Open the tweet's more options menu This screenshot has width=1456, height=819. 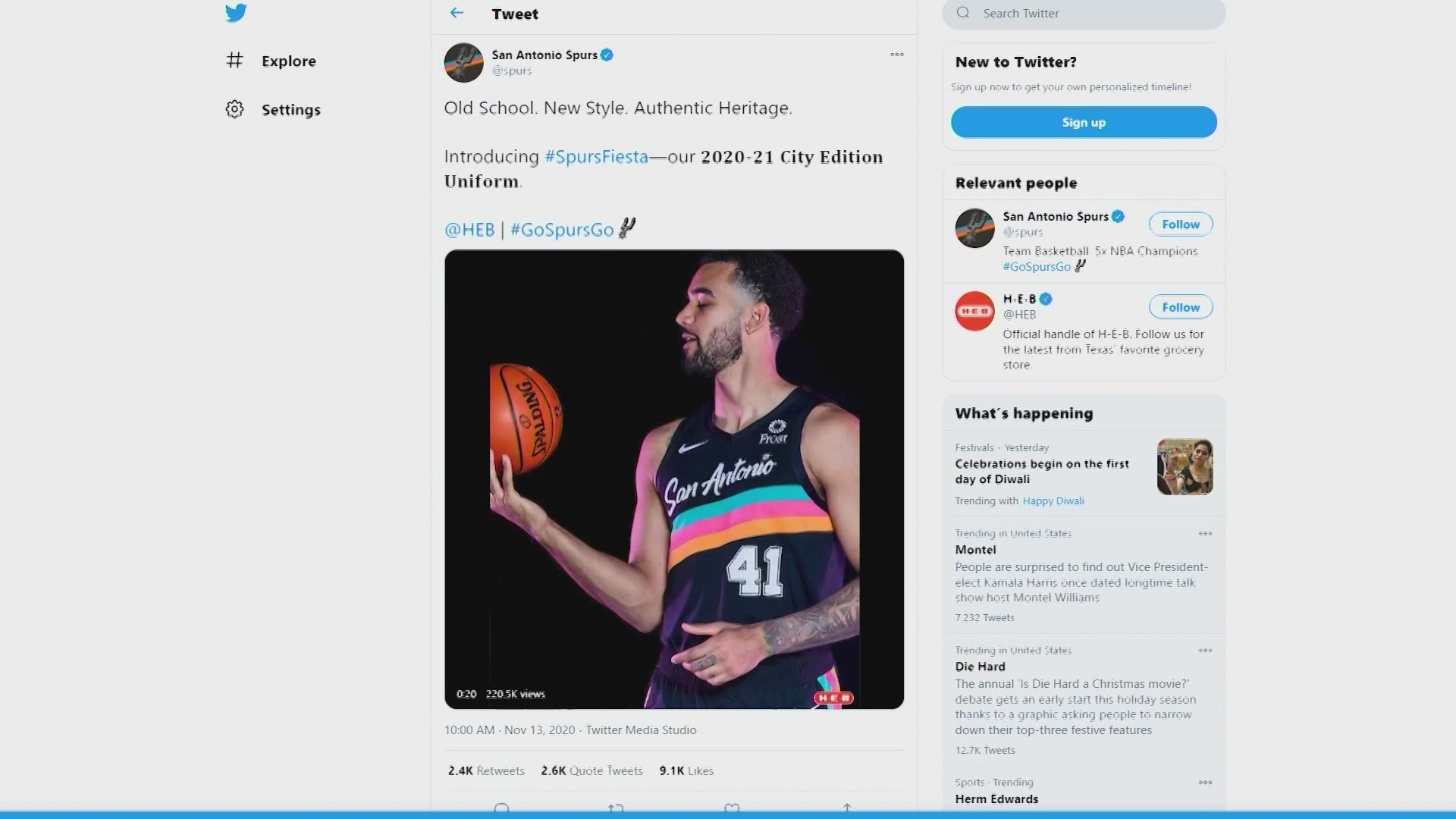click(897, 55)
